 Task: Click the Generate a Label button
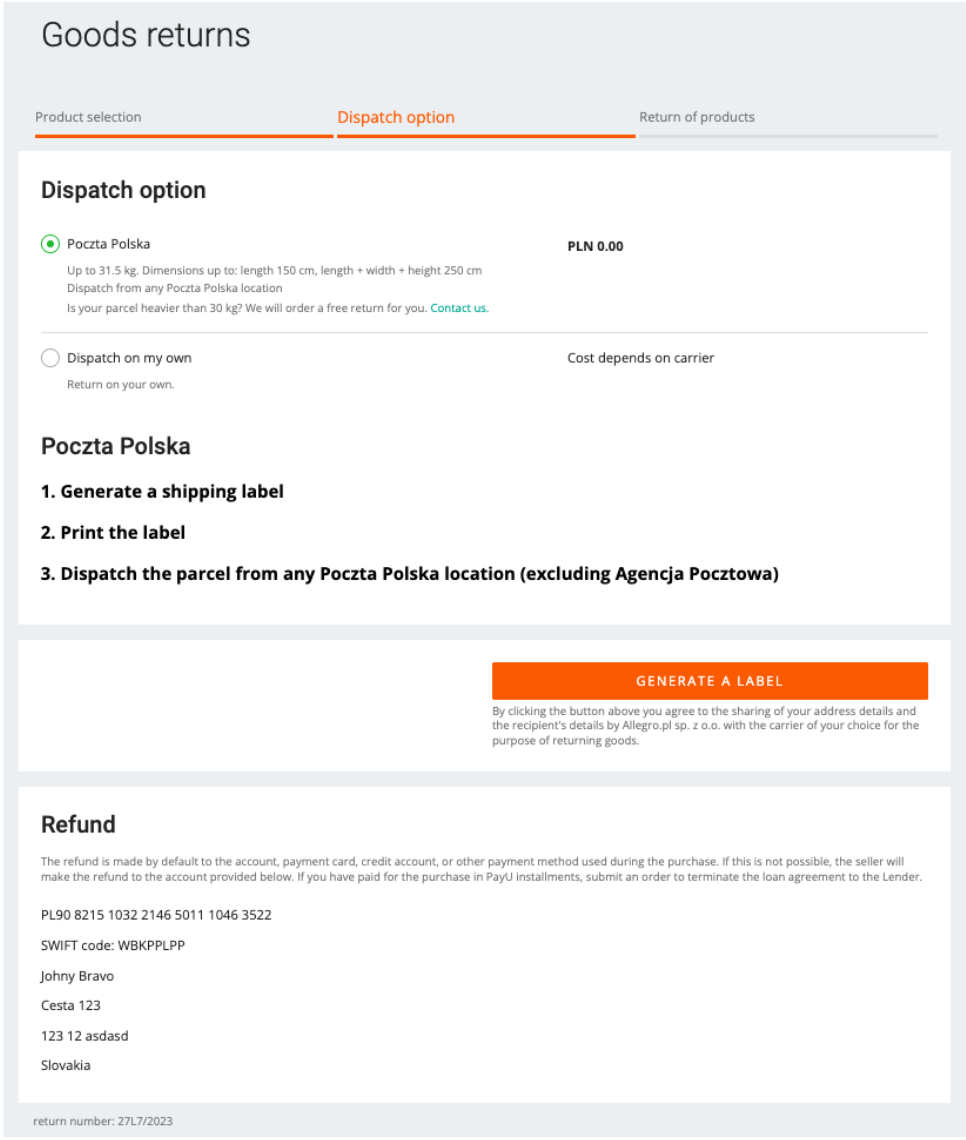709,681
